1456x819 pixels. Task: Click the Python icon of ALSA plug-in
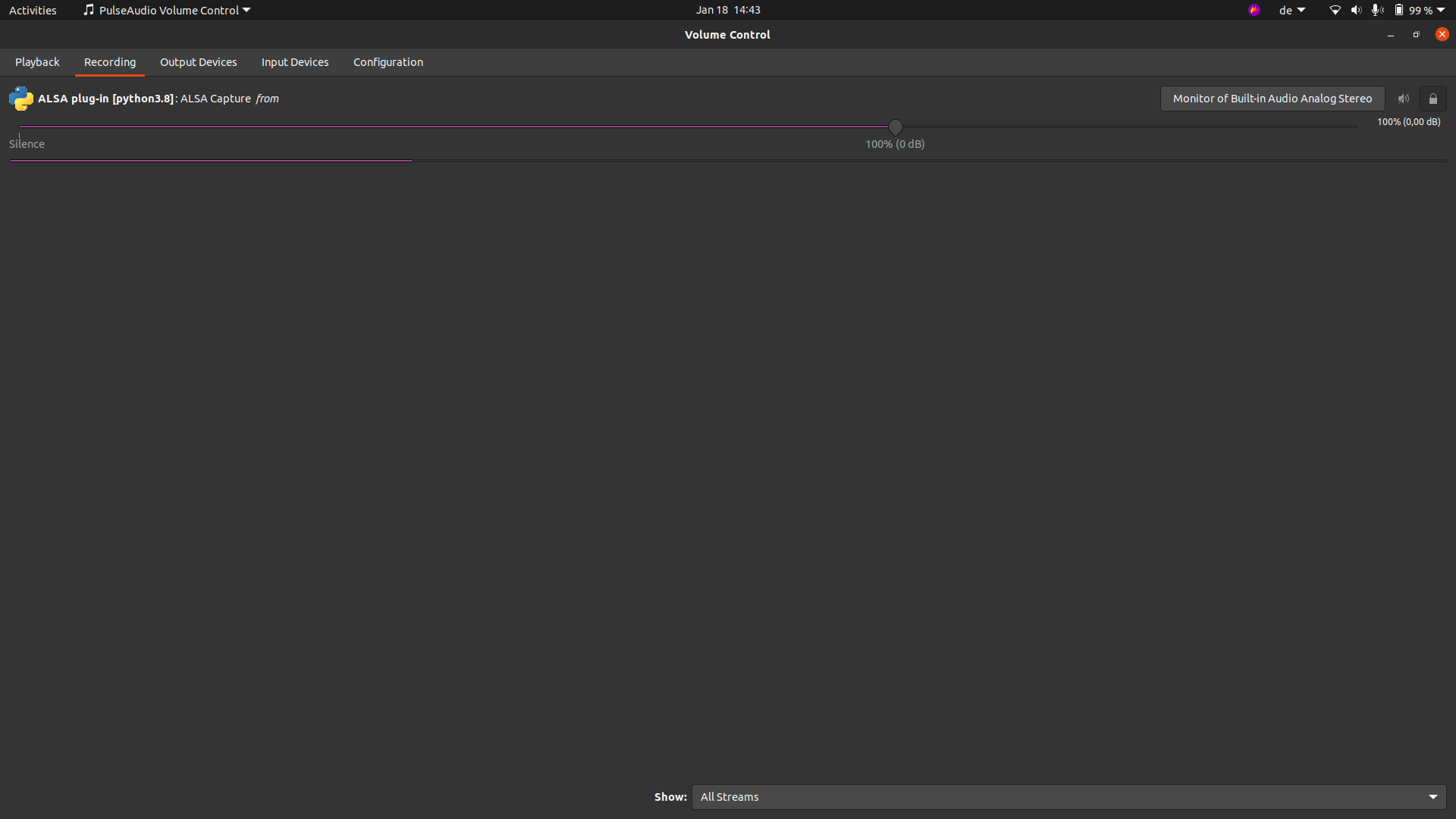pyautogui.click(x=21, y=99)
